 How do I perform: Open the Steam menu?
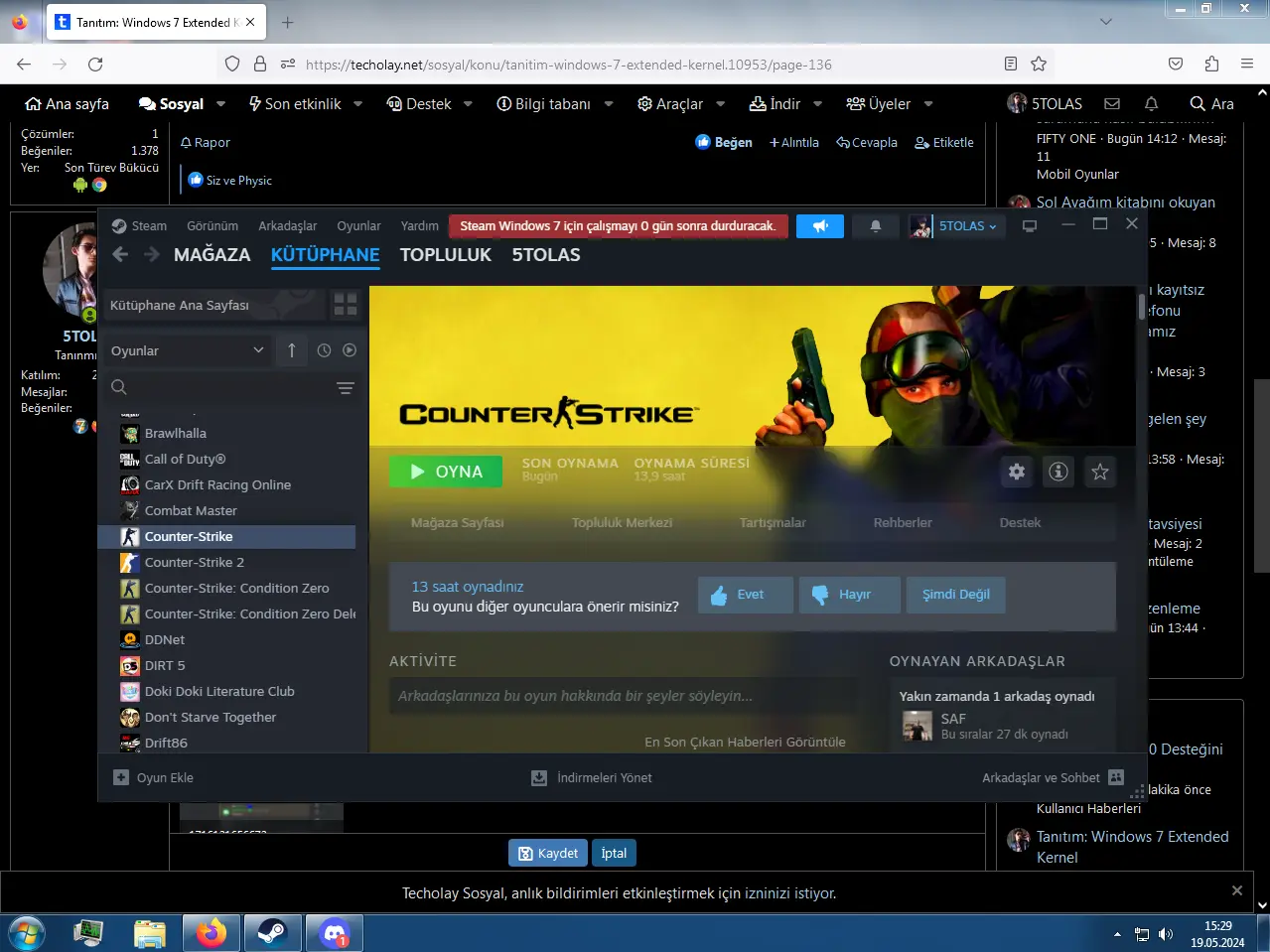tap(139, 226)
